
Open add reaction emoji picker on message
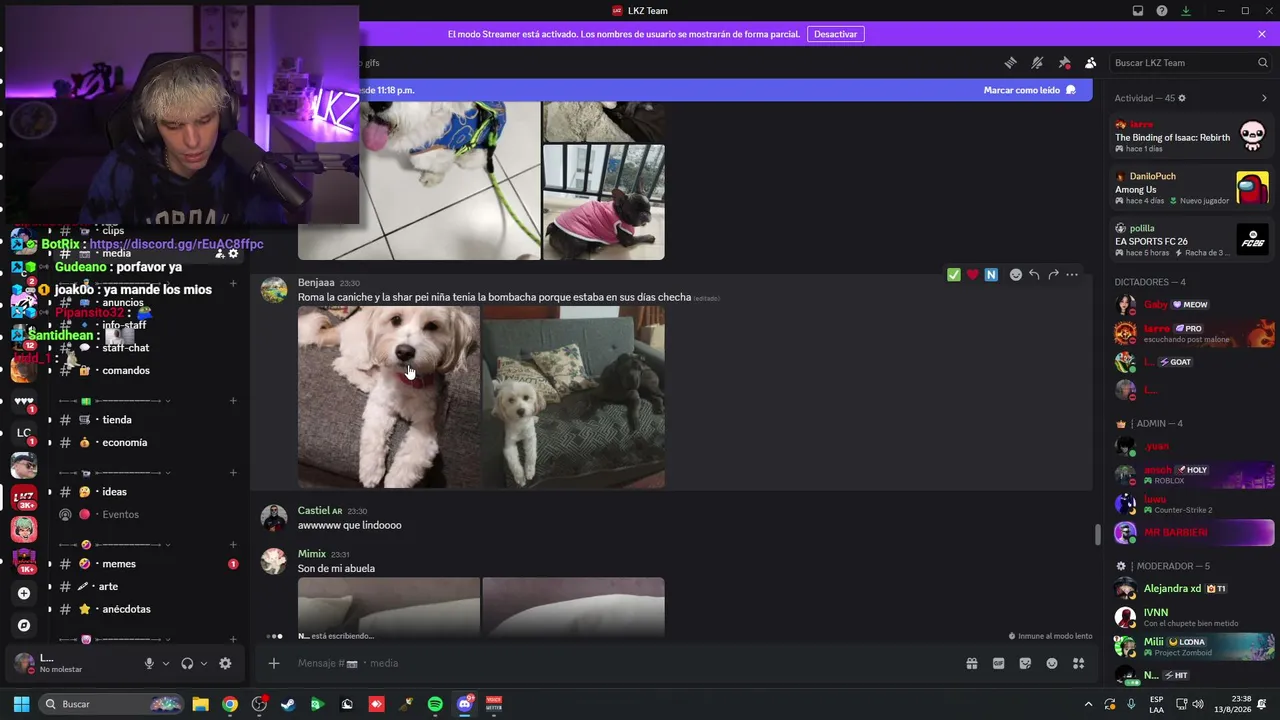(x=1016, y=275)
